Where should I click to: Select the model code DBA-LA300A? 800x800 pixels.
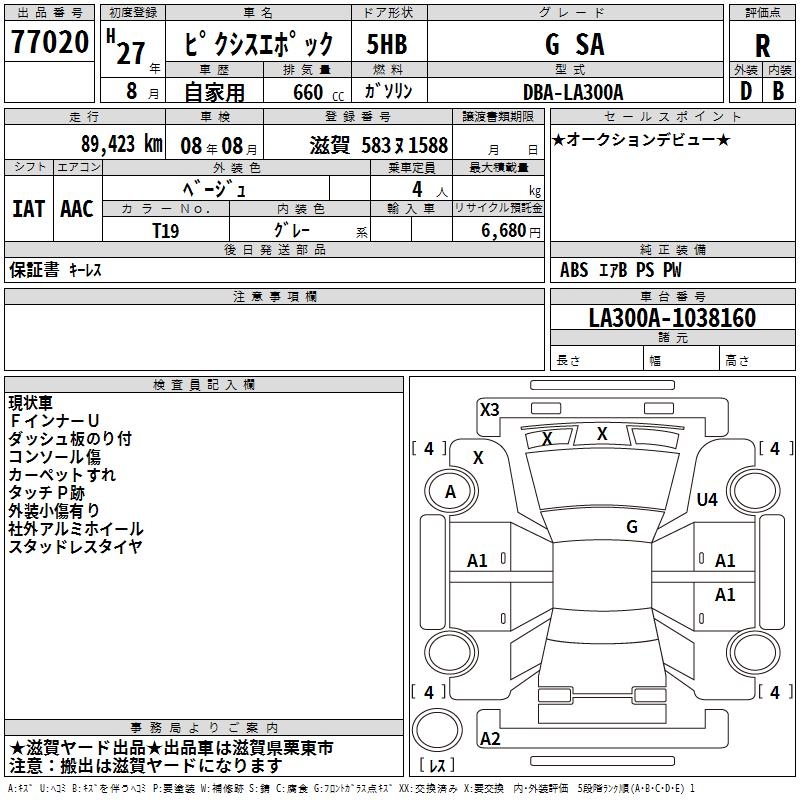(573, 92)
